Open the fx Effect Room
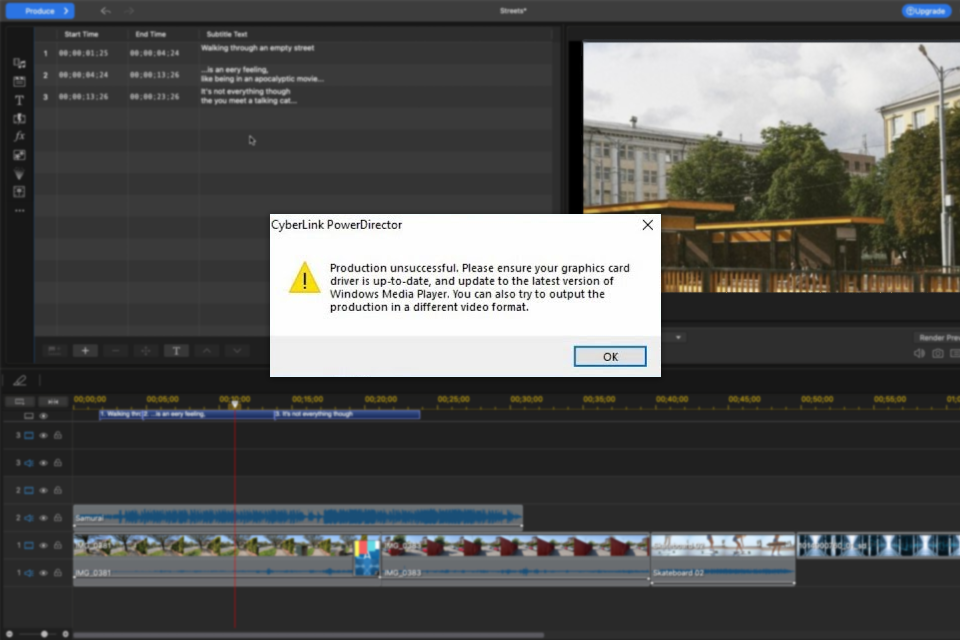This screenshot has height=640, width=960. click(x=19, y=136)
